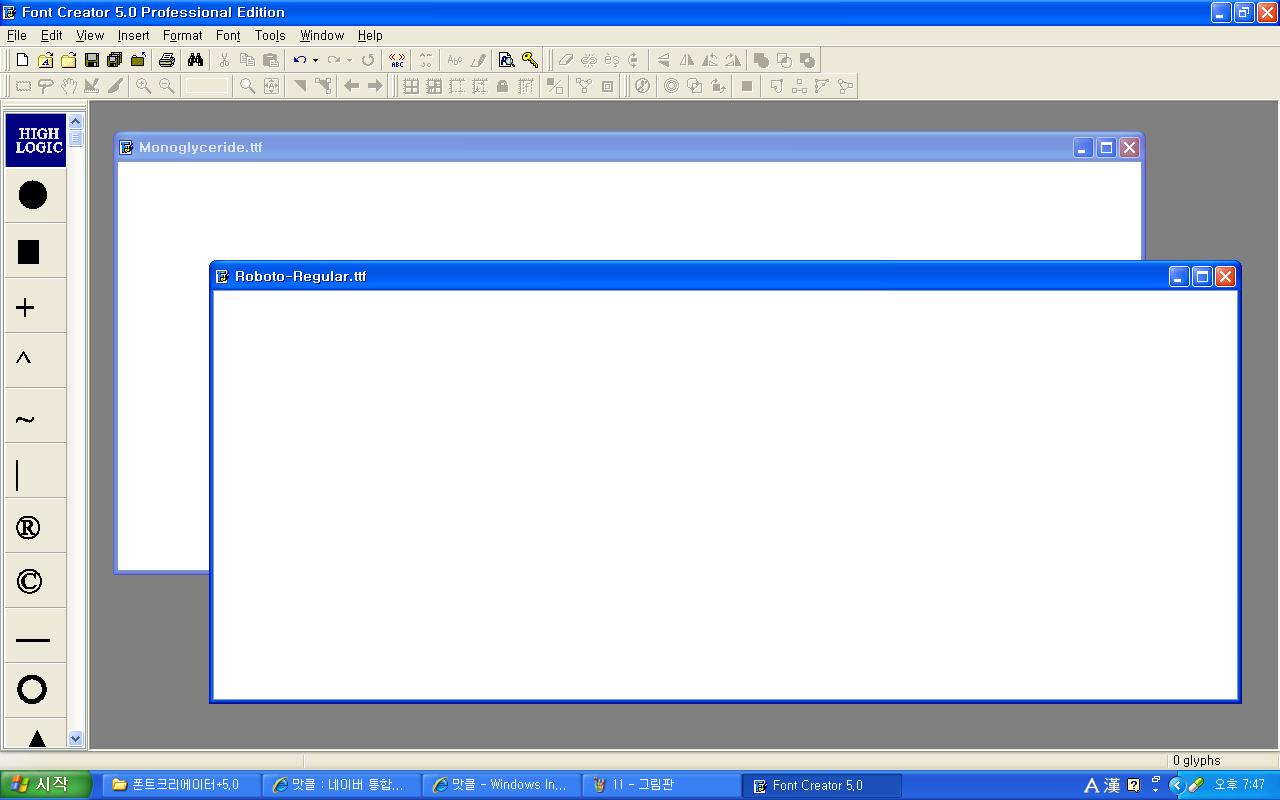The height and width of the screenshot is (800, 1280).
Task: Click the Save All stacked disks icon
Action: (x=114, y=60)
